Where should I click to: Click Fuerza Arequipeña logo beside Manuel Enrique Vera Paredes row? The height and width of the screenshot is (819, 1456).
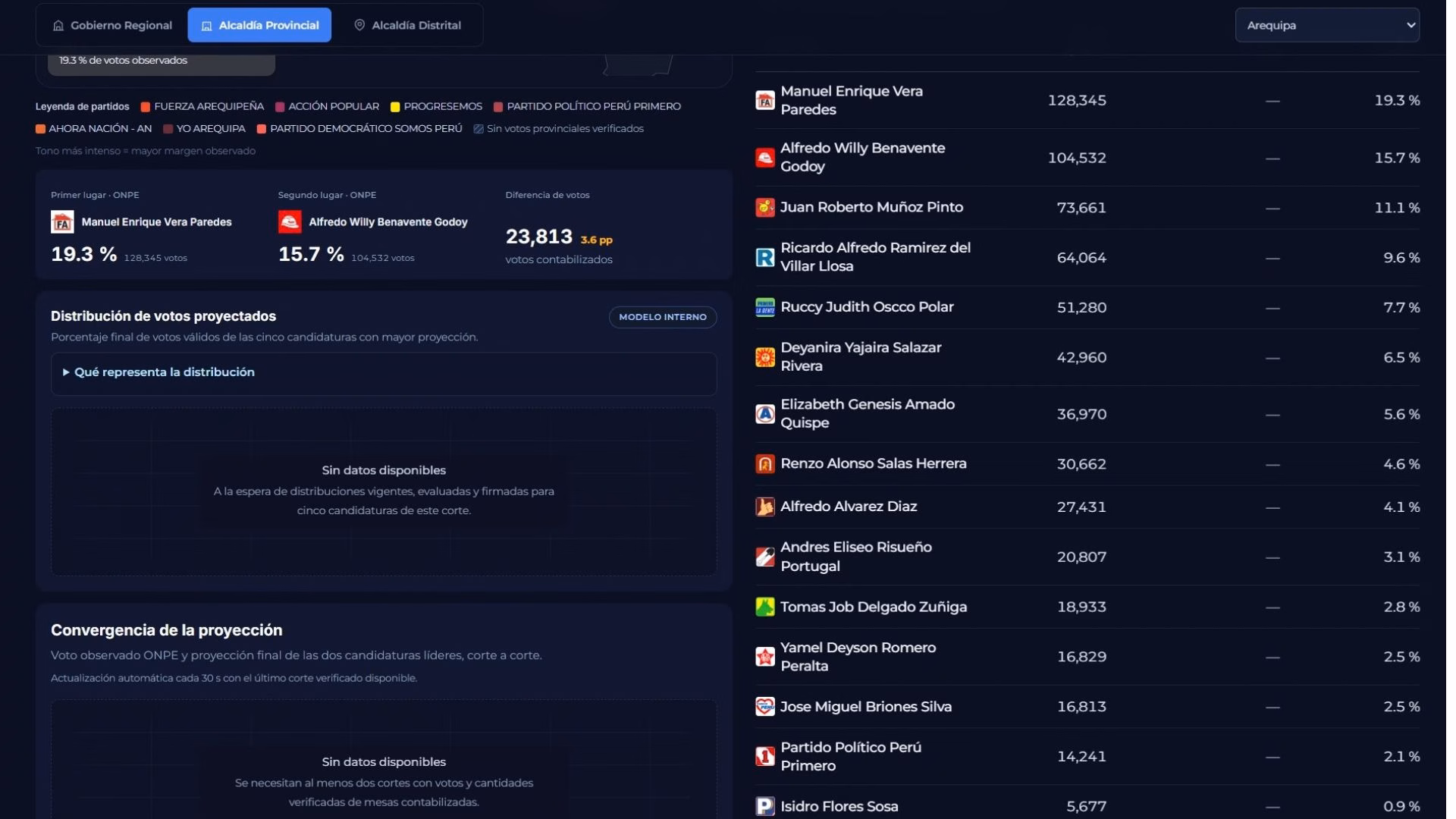pyautogui.click(x=764, y=100)
